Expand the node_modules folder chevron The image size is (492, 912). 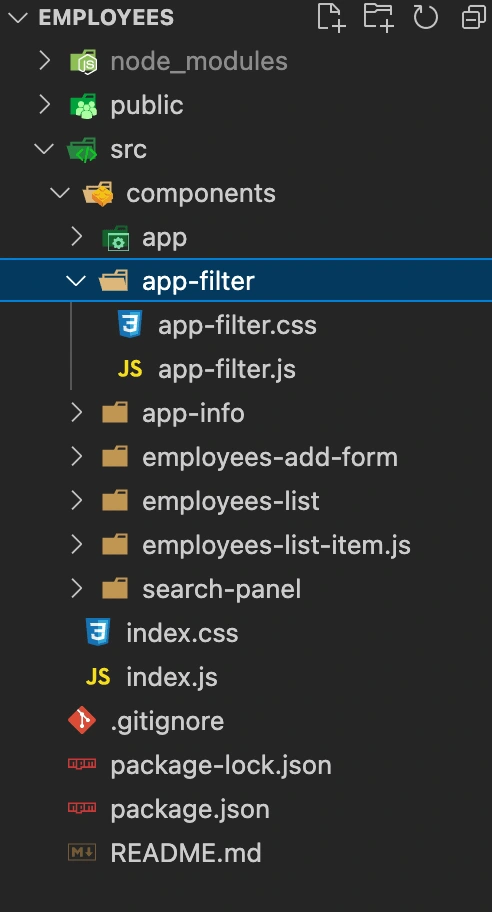pos(44,61)
